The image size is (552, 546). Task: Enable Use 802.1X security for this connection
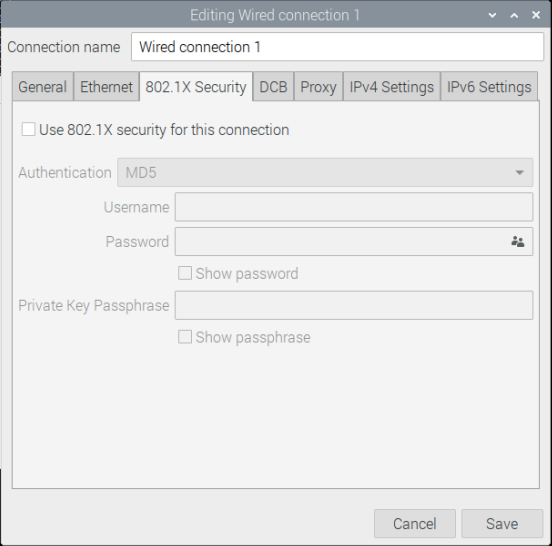pos(29,129)
